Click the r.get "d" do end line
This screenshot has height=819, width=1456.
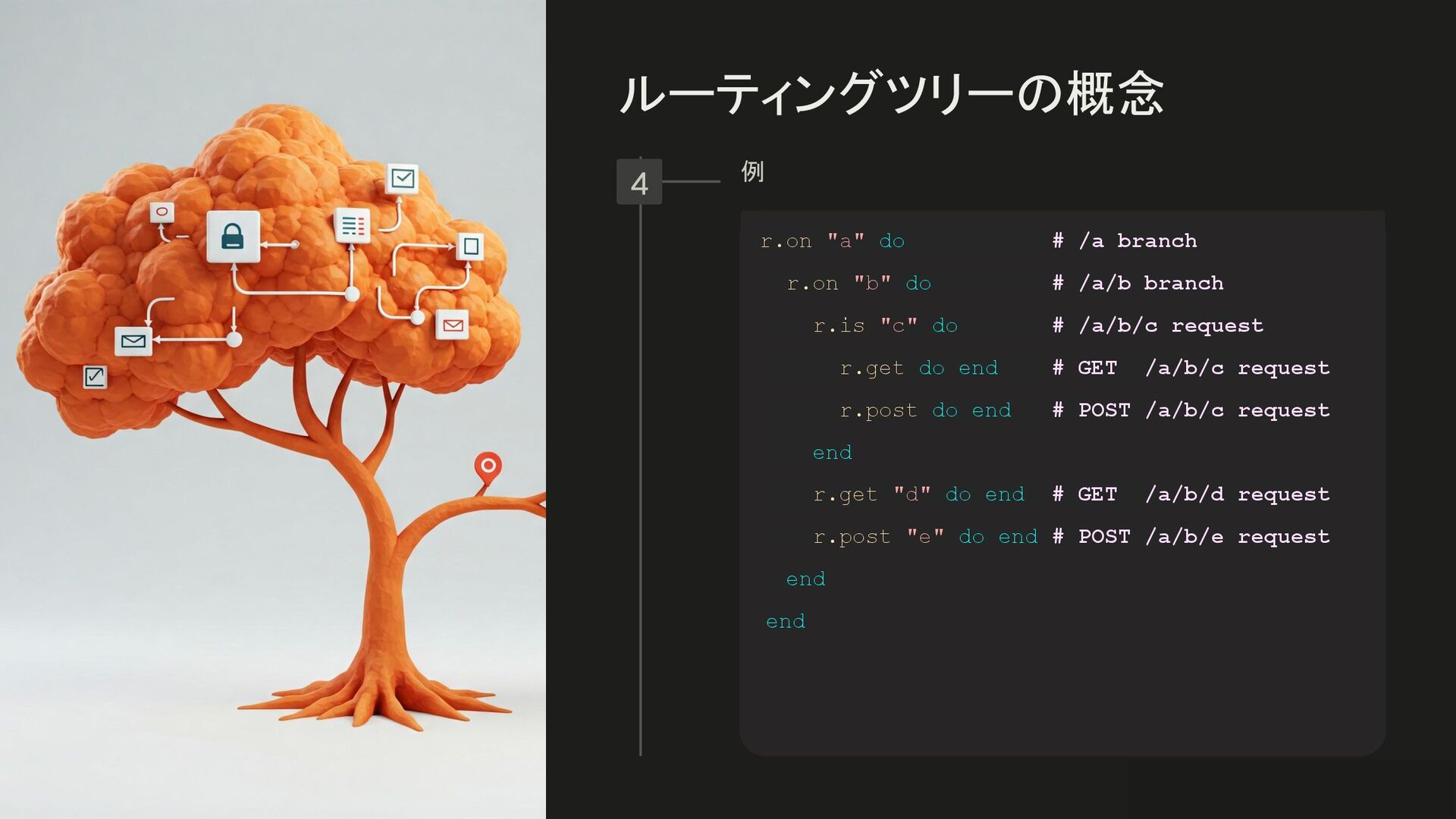coord(918,494)
